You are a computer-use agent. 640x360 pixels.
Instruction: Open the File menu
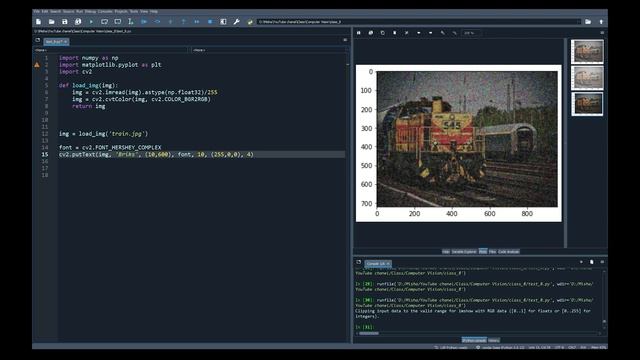[x=36, y=11]
